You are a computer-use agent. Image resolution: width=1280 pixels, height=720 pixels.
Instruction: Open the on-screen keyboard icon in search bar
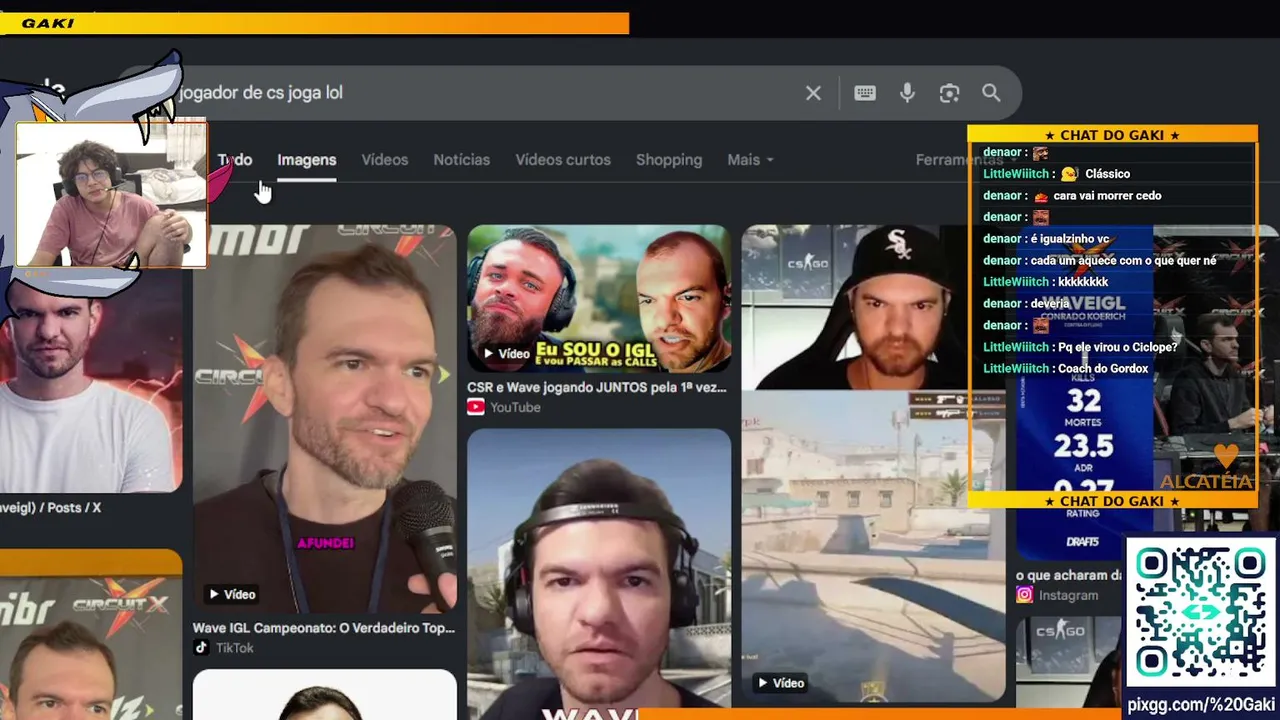(x=865, y=93)
